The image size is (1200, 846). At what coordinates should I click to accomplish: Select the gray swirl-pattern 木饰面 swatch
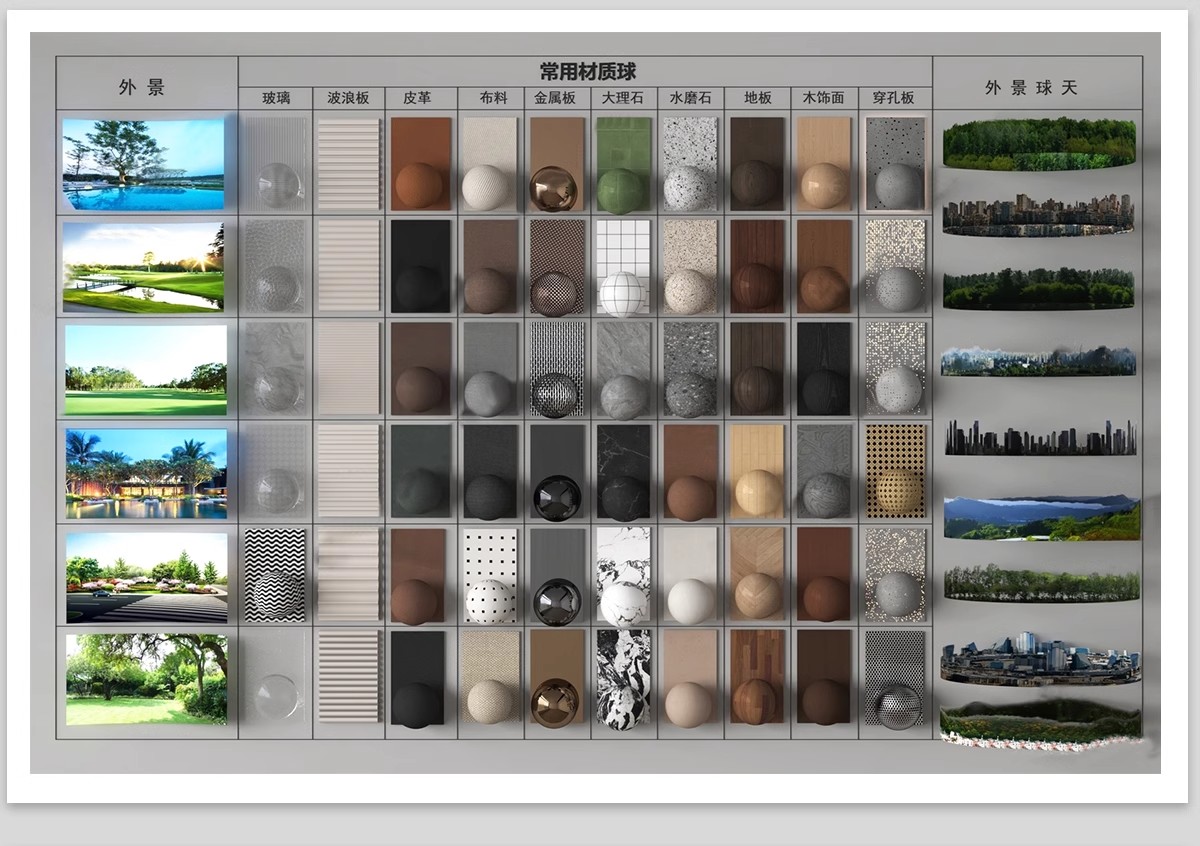(824, 471)
